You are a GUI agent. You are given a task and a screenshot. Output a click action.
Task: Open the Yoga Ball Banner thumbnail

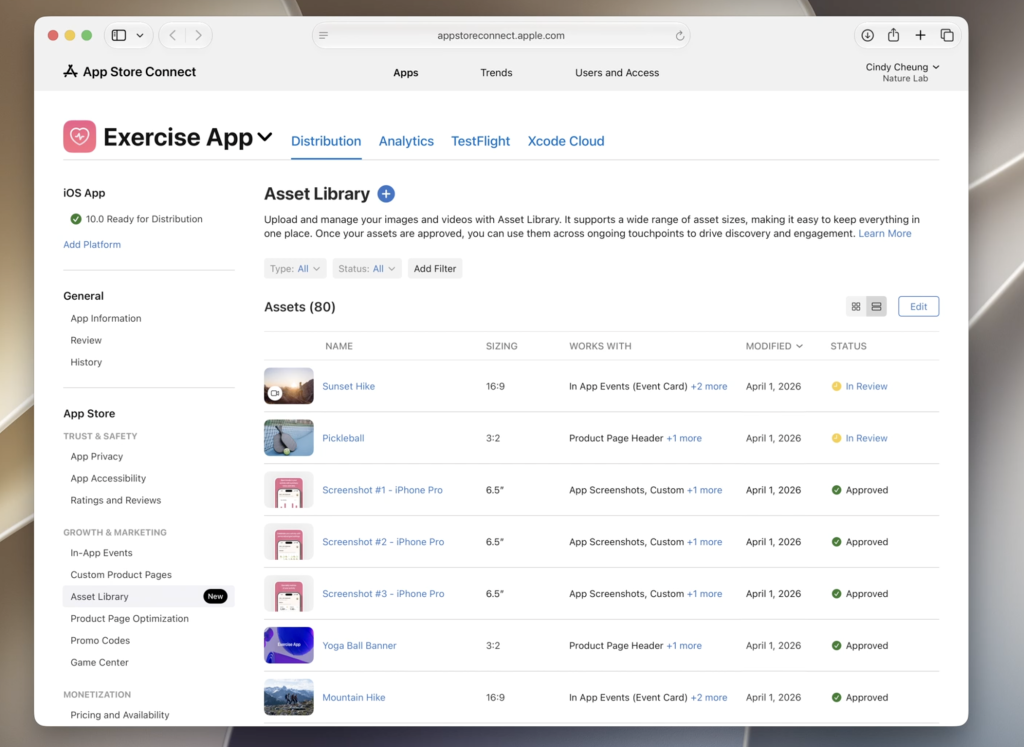[289, 645]
